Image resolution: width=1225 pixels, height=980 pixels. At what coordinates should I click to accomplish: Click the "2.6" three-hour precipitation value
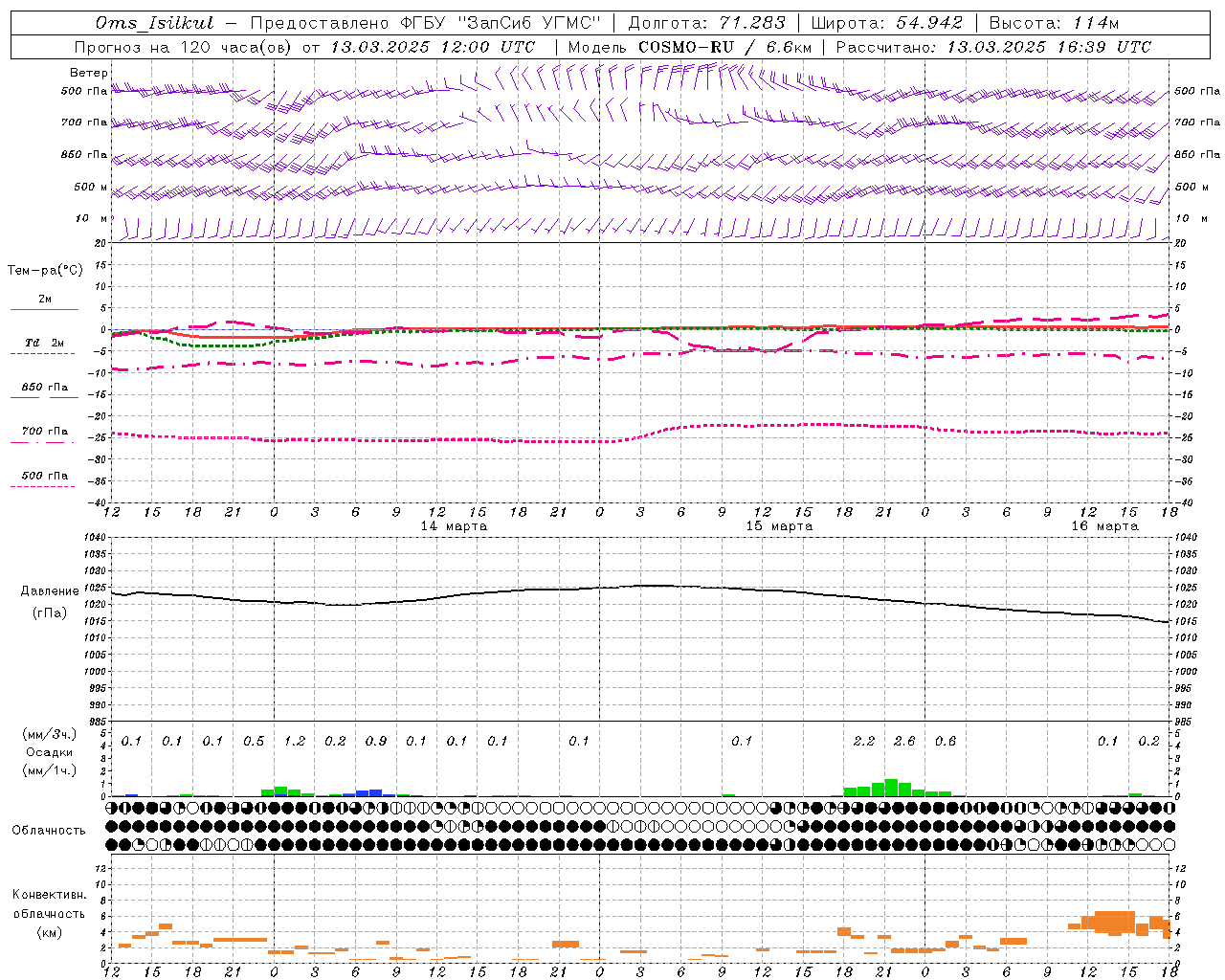click(x=904, y=741)
